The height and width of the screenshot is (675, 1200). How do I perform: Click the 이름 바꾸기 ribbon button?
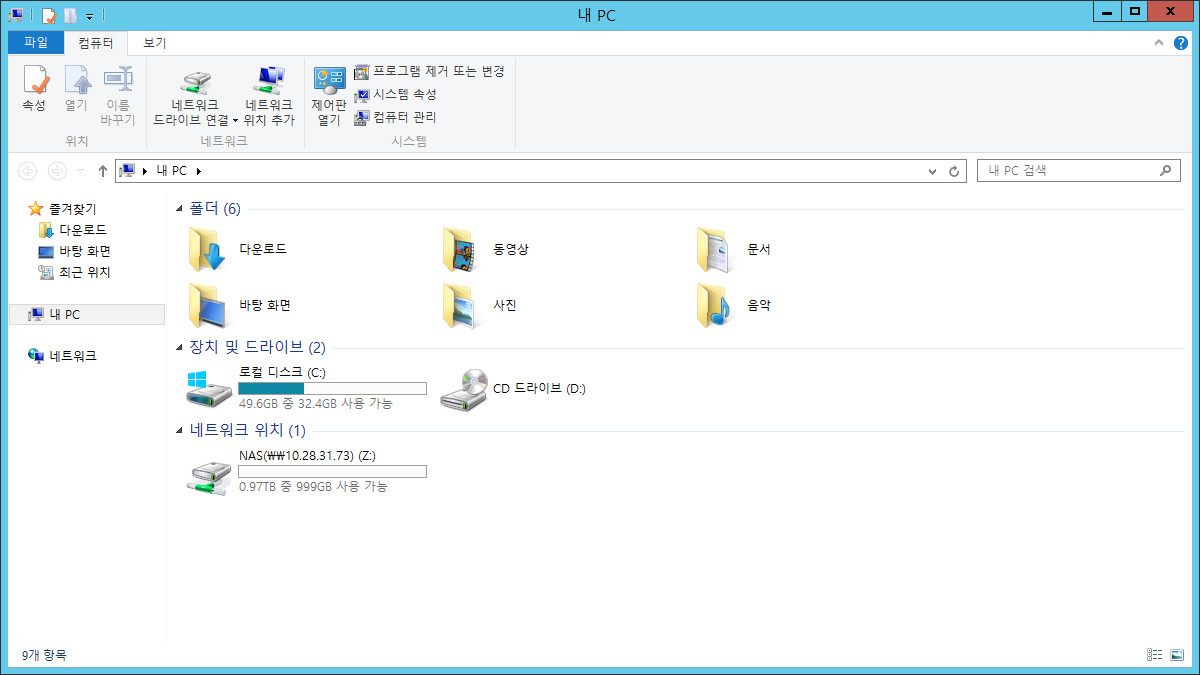click(x=118, y=96)
